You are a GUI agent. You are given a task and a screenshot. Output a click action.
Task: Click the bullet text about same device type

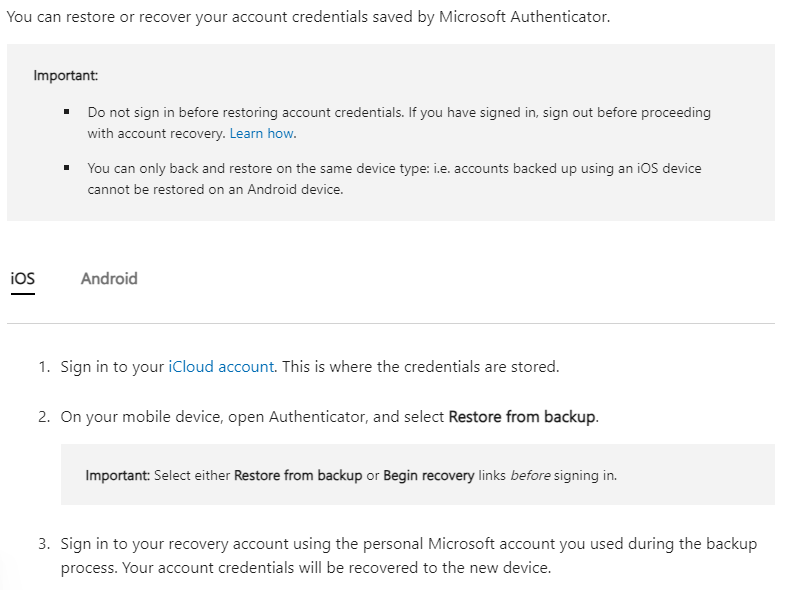point(394,169)
